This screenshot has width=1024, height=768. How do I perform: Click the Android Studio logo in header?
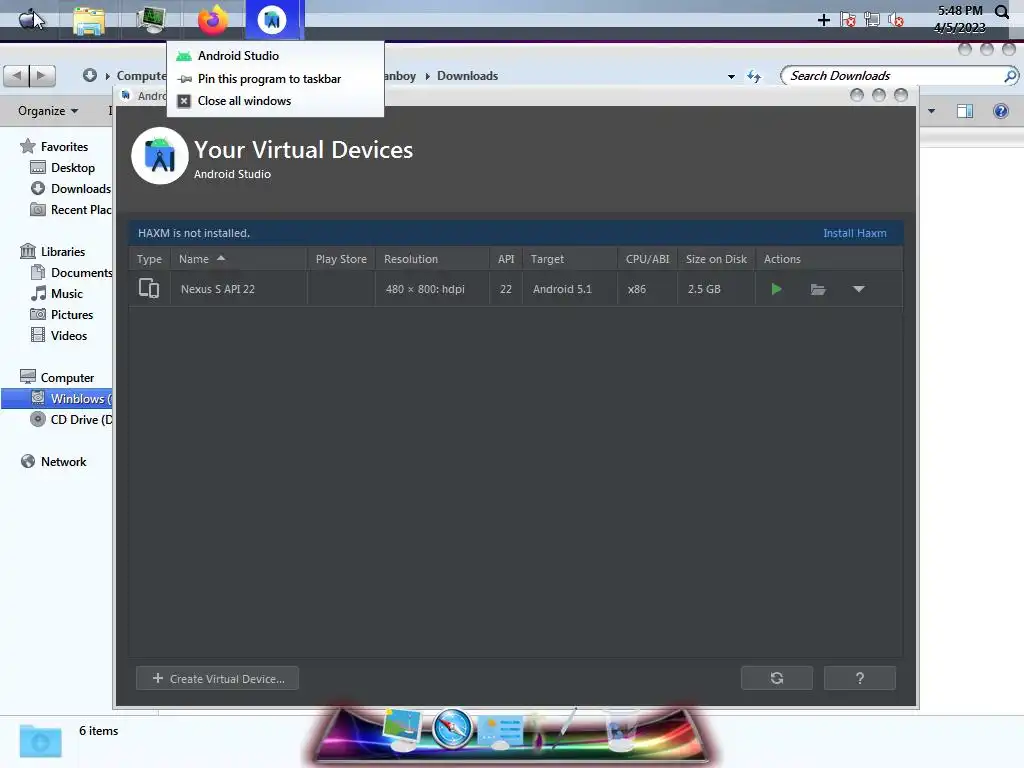pos(160,155)
